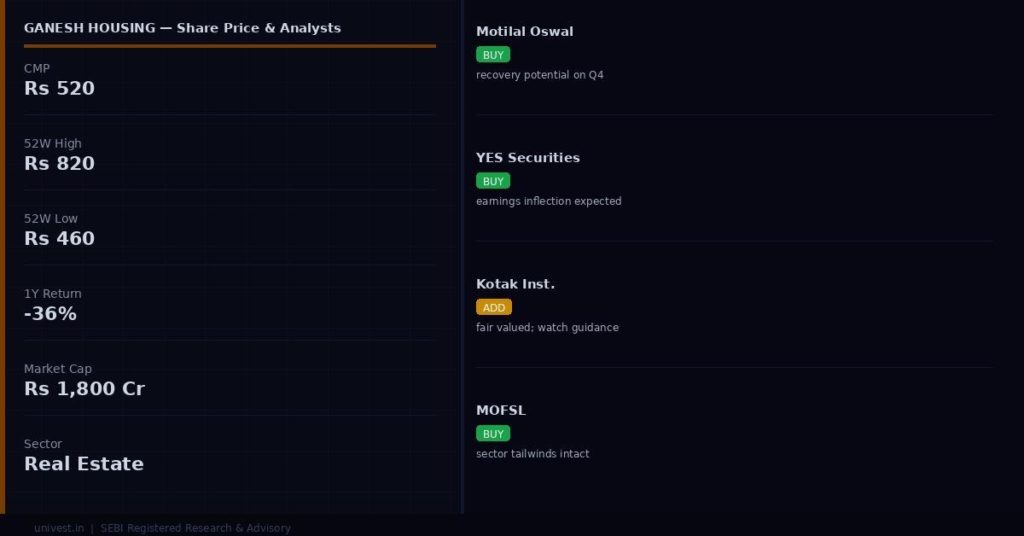This screenshot has width=1024, height=536.
Task: Click the 'sector tailwinds intact' comment
Action: (533, 454)
